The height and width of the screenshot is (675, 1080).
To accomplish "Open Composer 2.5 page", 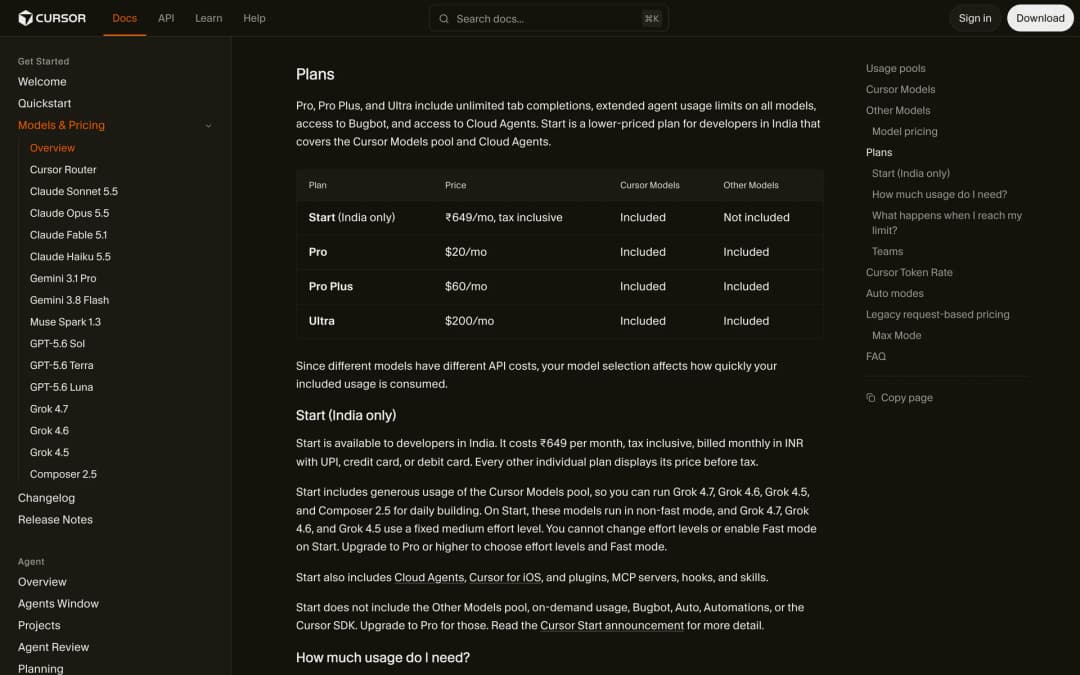I will point(63,474).
